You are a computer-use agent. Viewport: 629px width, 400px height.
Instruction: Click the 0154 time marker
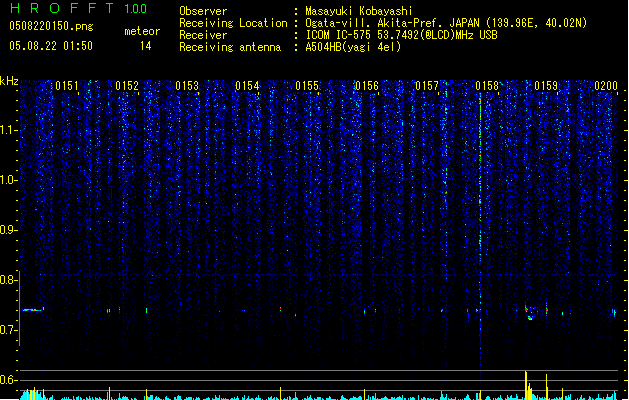(247, 86)
